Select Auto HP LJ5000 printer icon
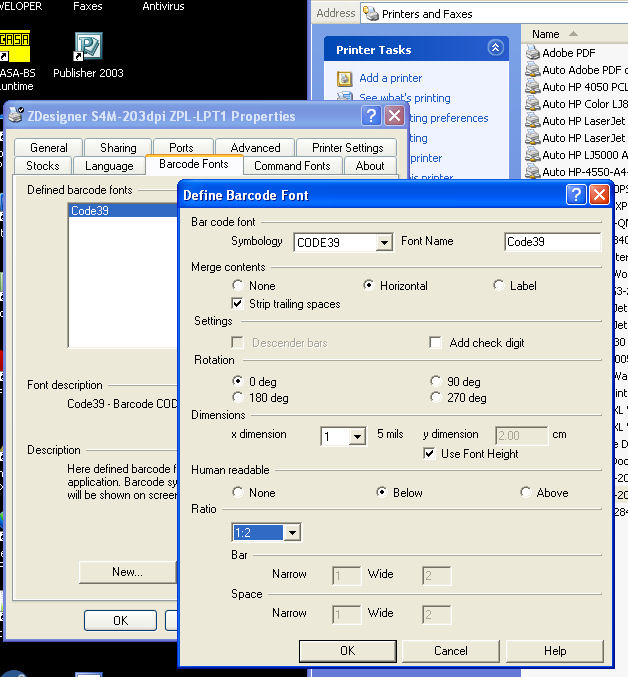Screen dimensions: 628x677 [533, 155]
